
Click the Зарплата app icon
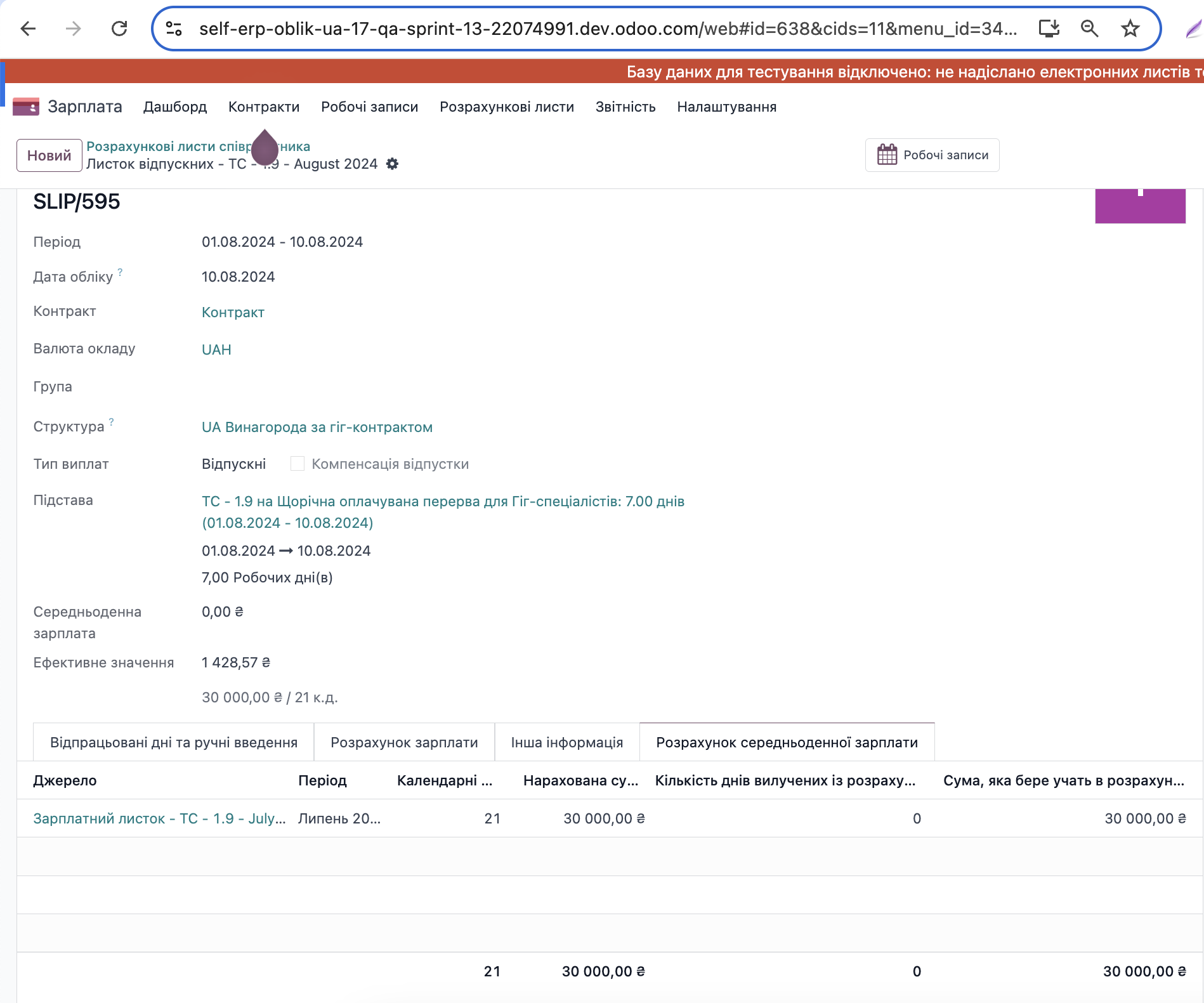pos(26,107)
